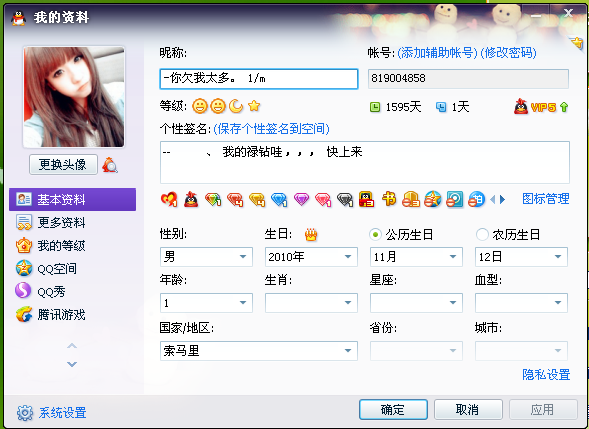Select the 农历生日 radio button
Screen dimensions: 589x429
pyautogui.click(x=482, y=235)
